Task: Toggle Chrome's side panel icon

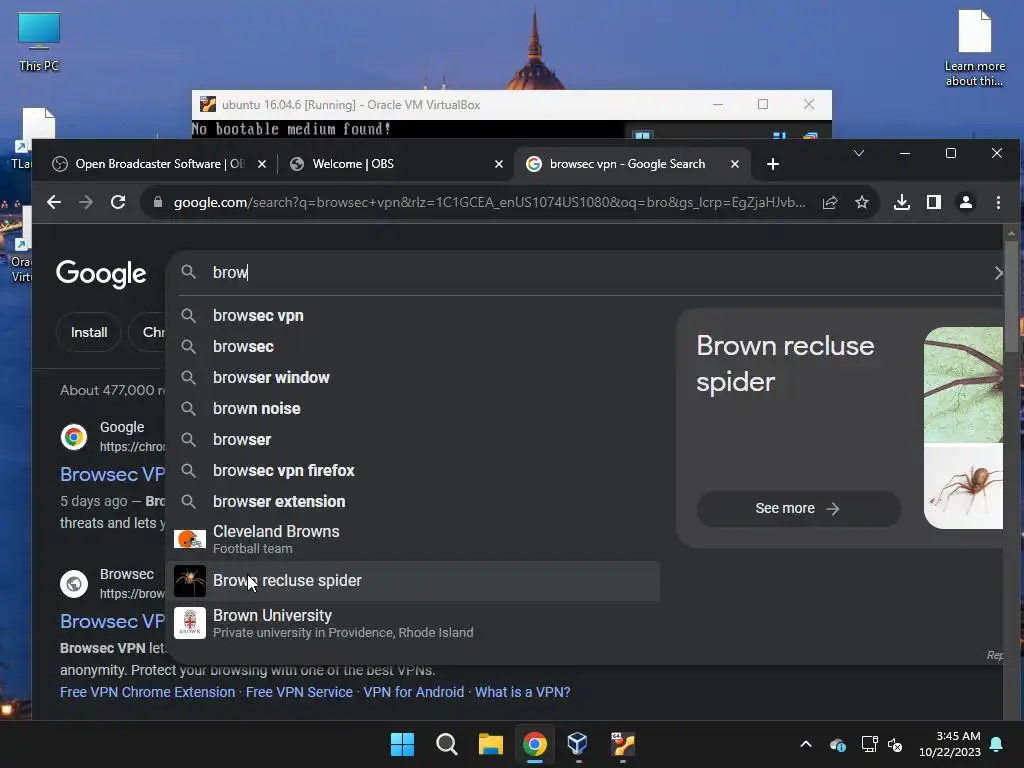Action: click(x=934, y=202)
